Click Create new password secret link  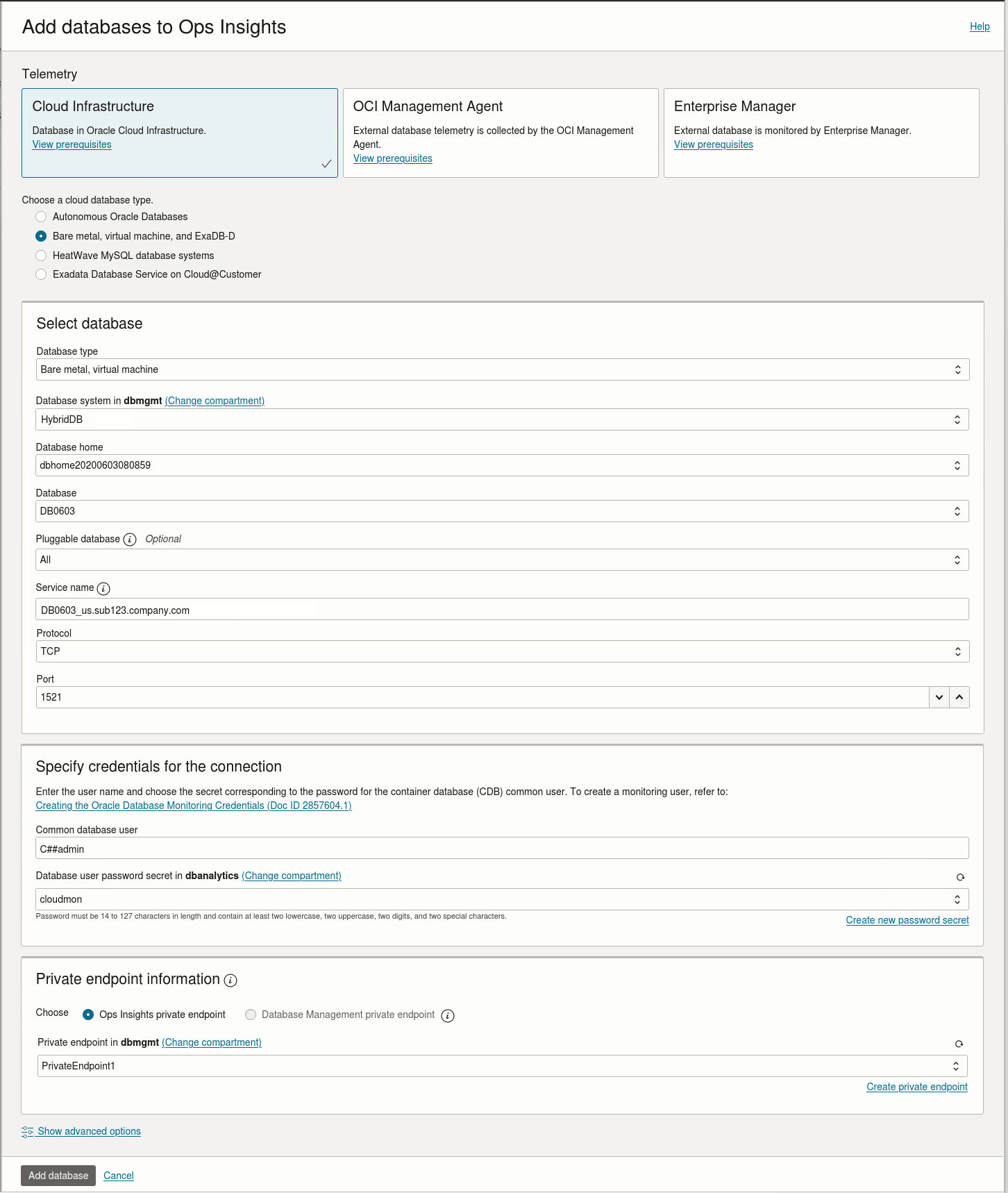[907, 920]
